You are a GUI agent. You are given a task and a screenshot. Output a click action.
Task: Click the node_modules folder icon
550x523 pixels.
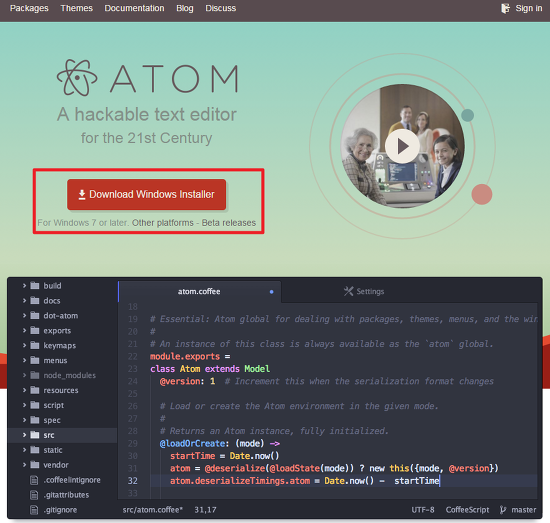tap(35, 375)
